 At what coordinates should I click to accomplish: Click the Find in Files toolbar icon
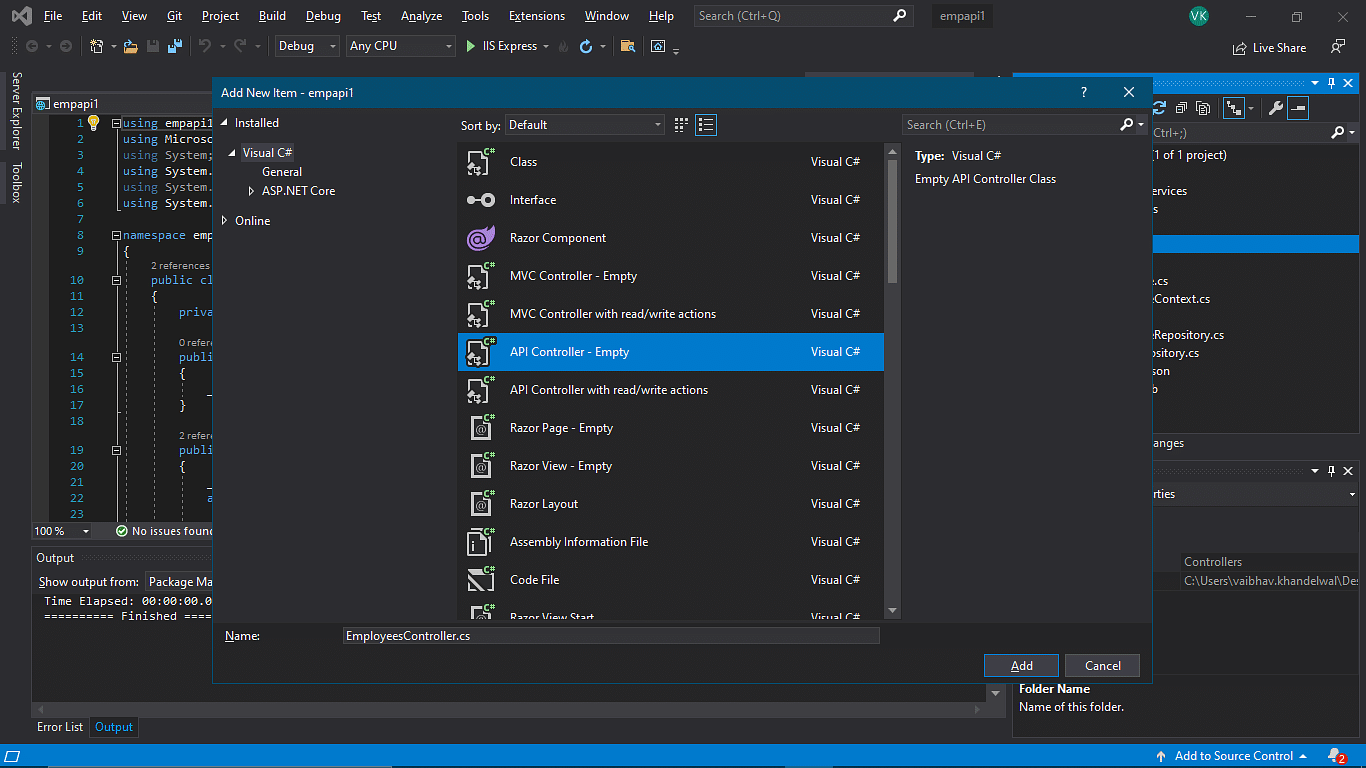point(627,46)
